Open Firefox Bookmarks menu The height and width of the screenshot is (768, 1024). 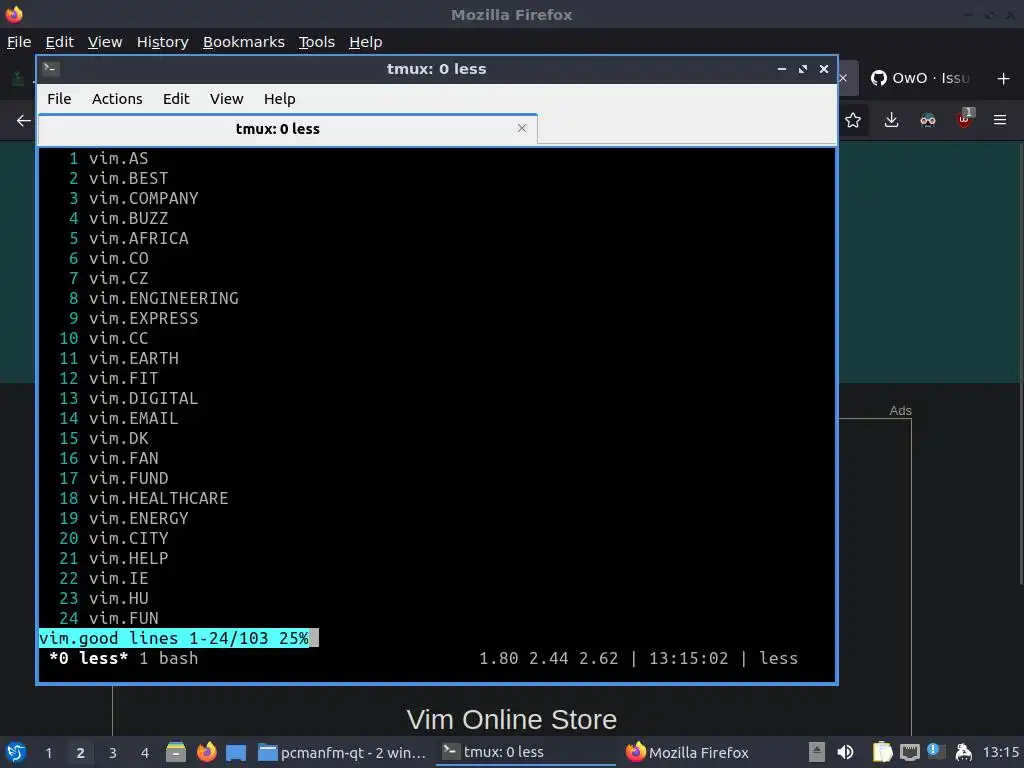click(x=244, y=42)
